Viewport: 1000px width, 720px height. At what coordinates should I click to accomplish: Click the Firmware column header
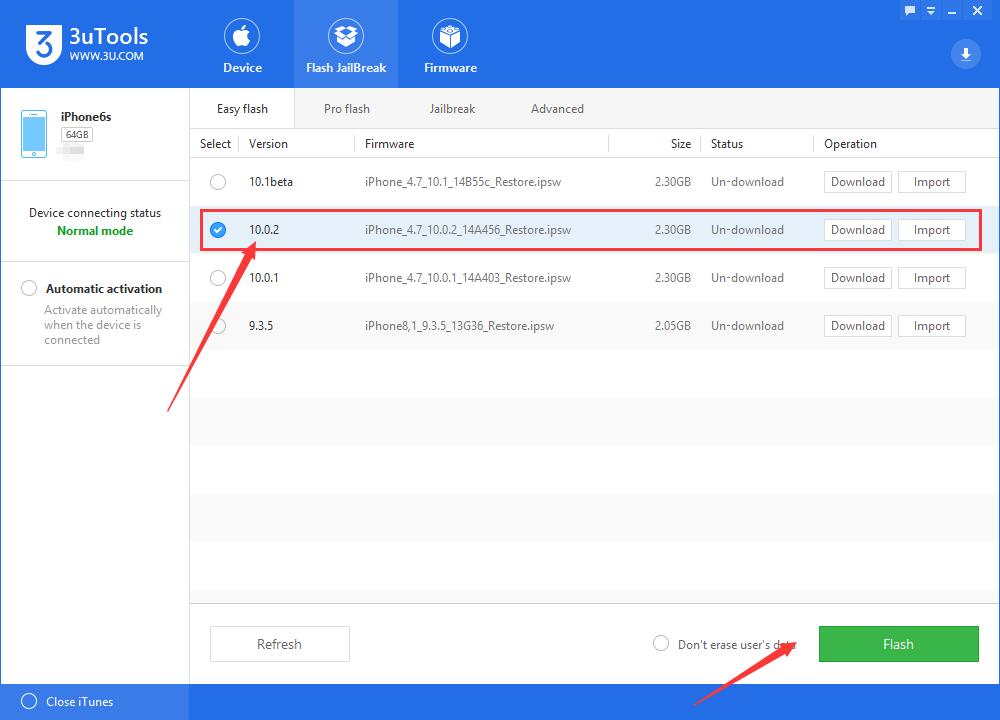pyautogui.click(x=389, y=143)
